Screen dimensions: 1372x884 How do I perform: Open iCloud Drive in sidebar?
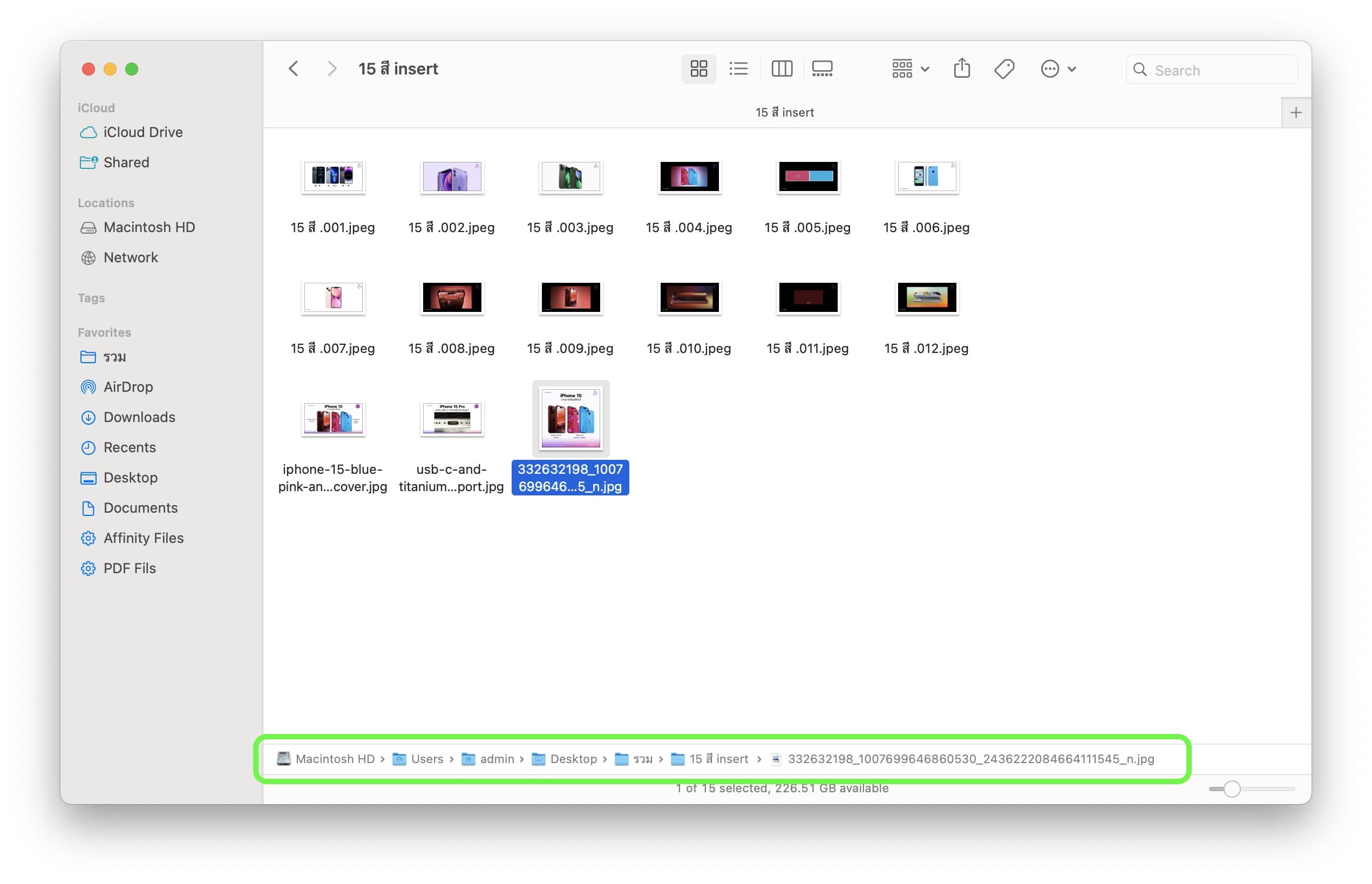[142, 132]
